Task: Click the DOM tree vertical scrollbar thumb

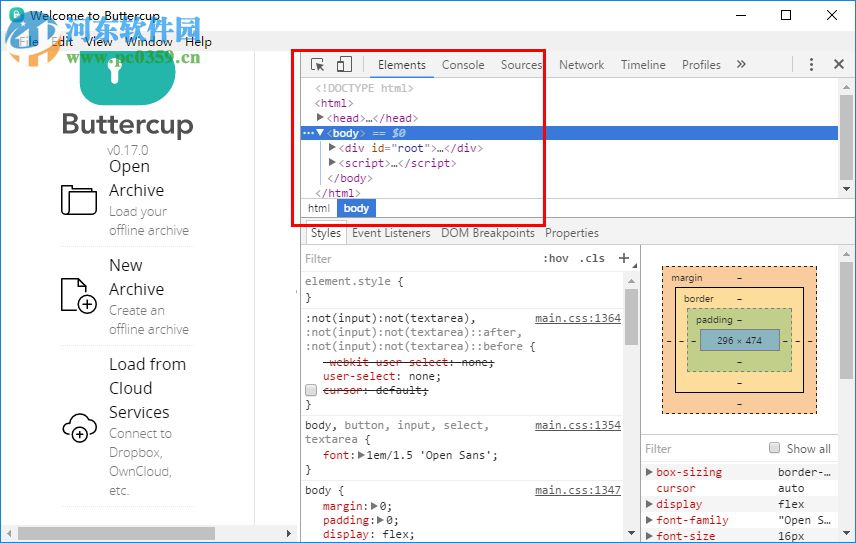Action: (x=846, y=137)
